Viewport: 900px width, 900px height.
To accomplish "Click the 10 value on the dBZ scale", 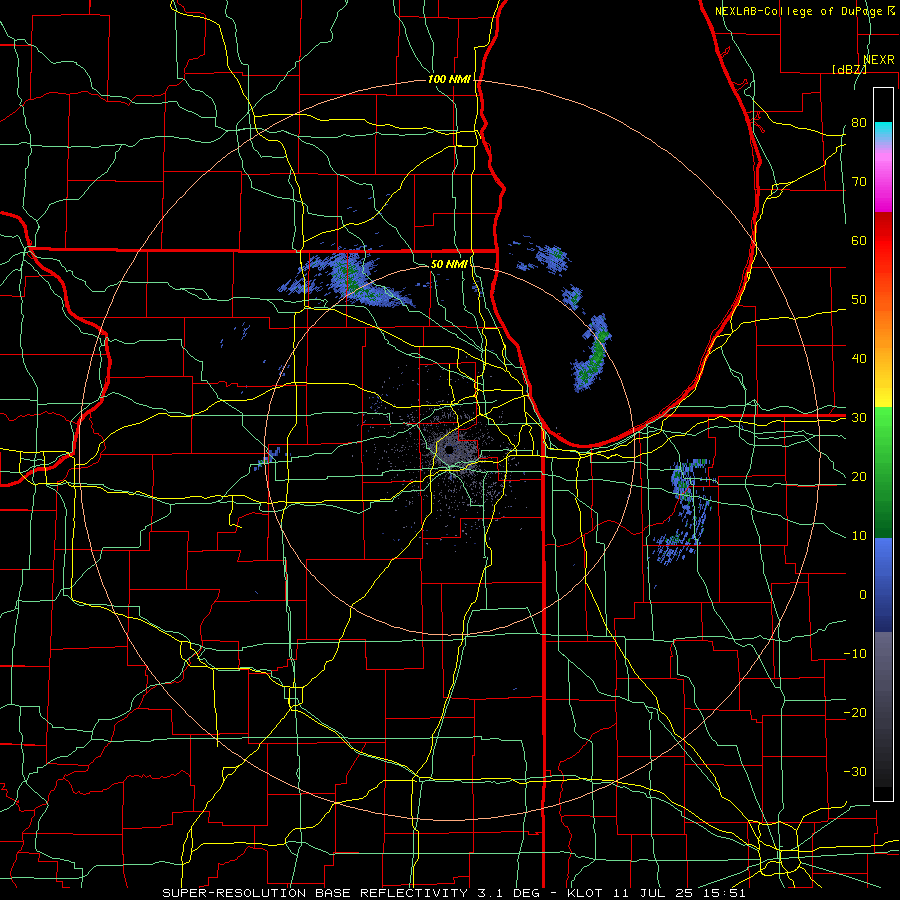I will [x=859, y=536].
